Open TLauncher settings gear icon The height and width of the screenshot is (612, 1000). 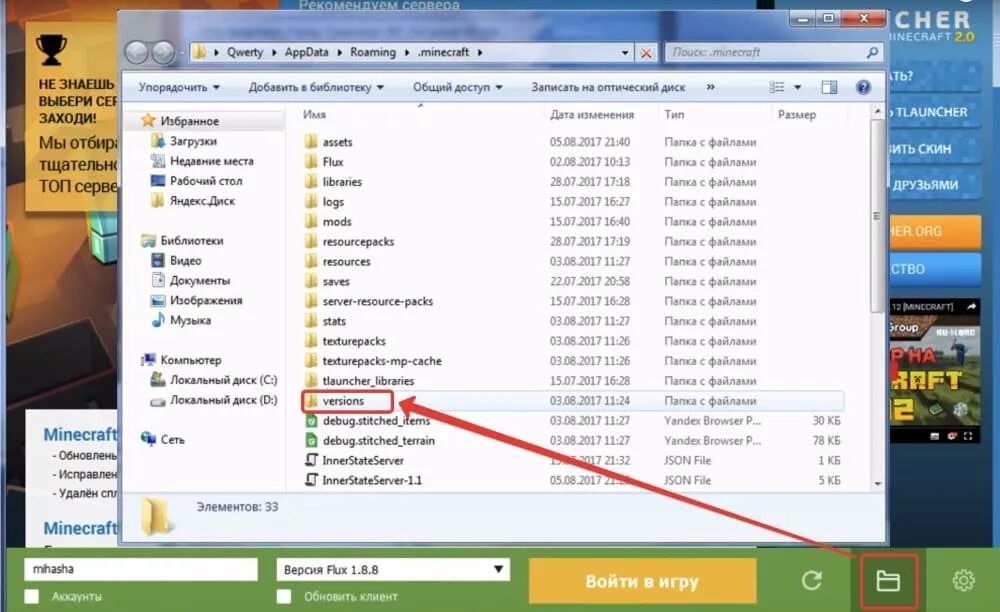[963, 581]
